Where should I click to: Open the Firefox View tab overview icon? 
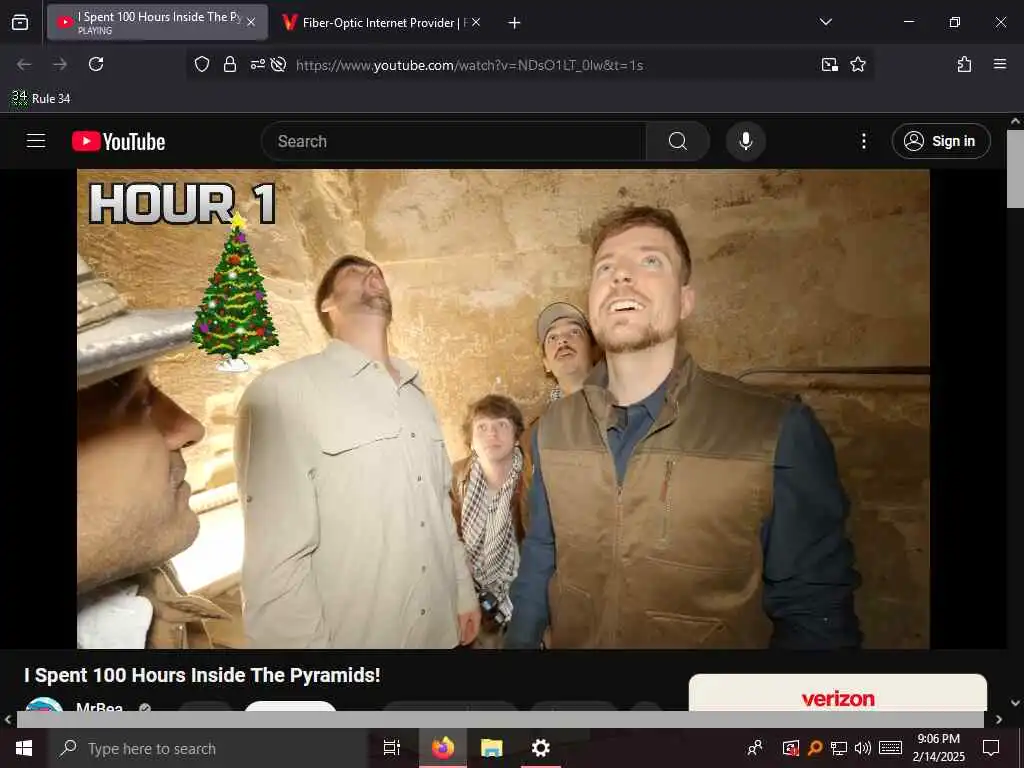20,23
